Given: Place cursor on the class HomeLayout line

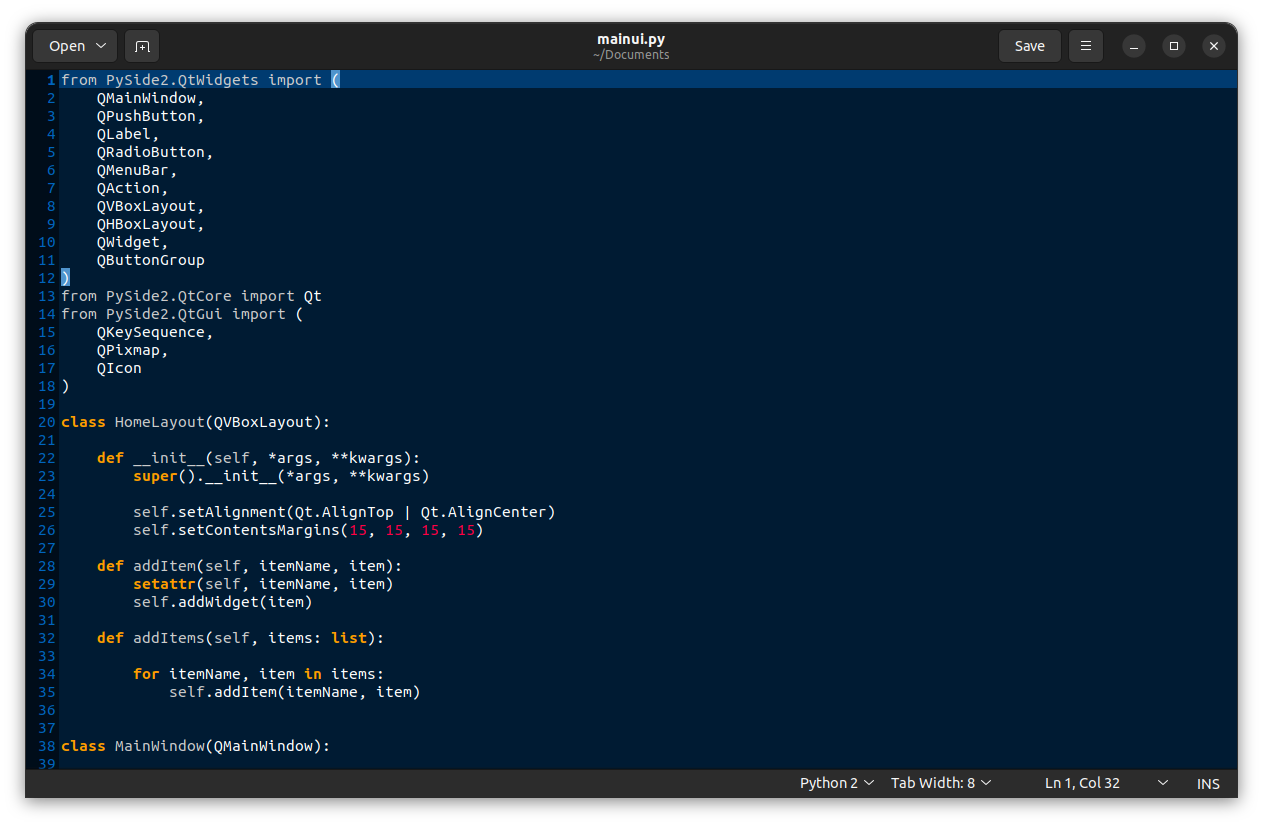Looking at the screenshot, I should point(195,422).
